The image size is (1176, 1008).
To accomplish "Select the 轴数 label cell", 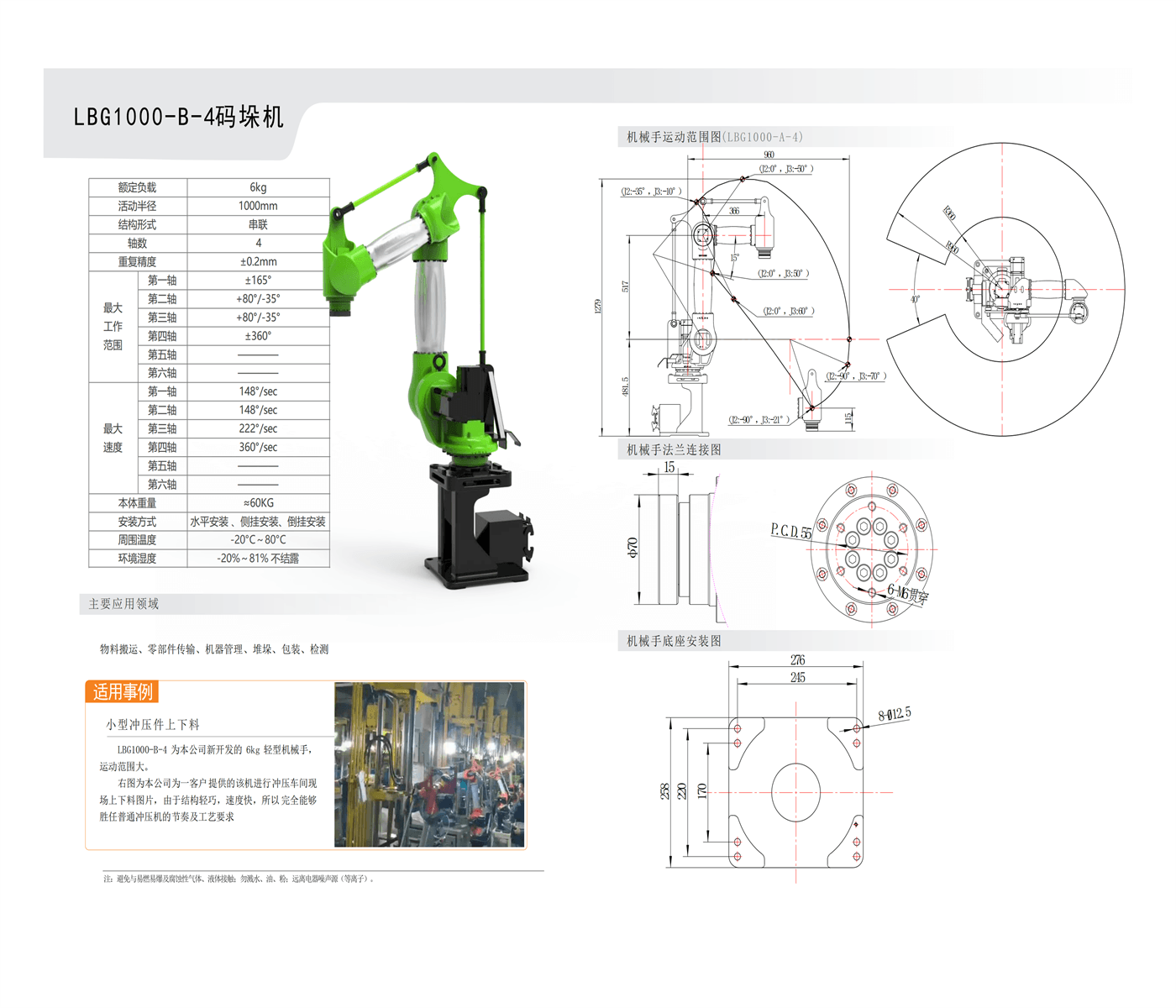I will [x=138, y=243].
